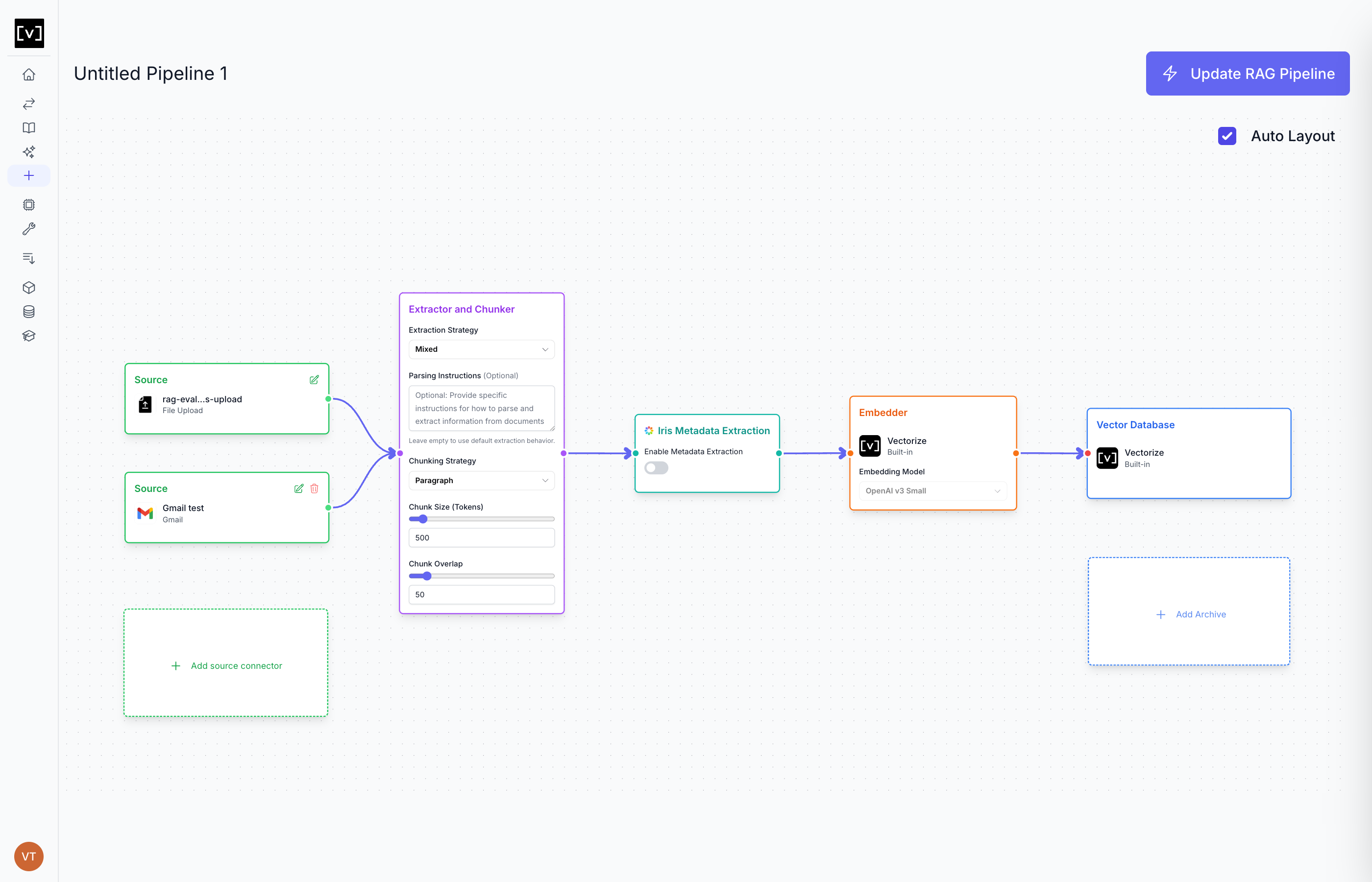Viewport: 1372px width, 882px height.
Task: Click Add Archive
Action: [1189, 611]
